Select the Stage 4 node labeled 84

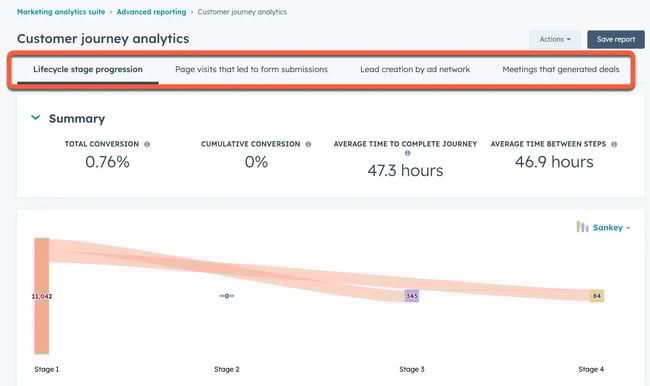tap(597, 296)
